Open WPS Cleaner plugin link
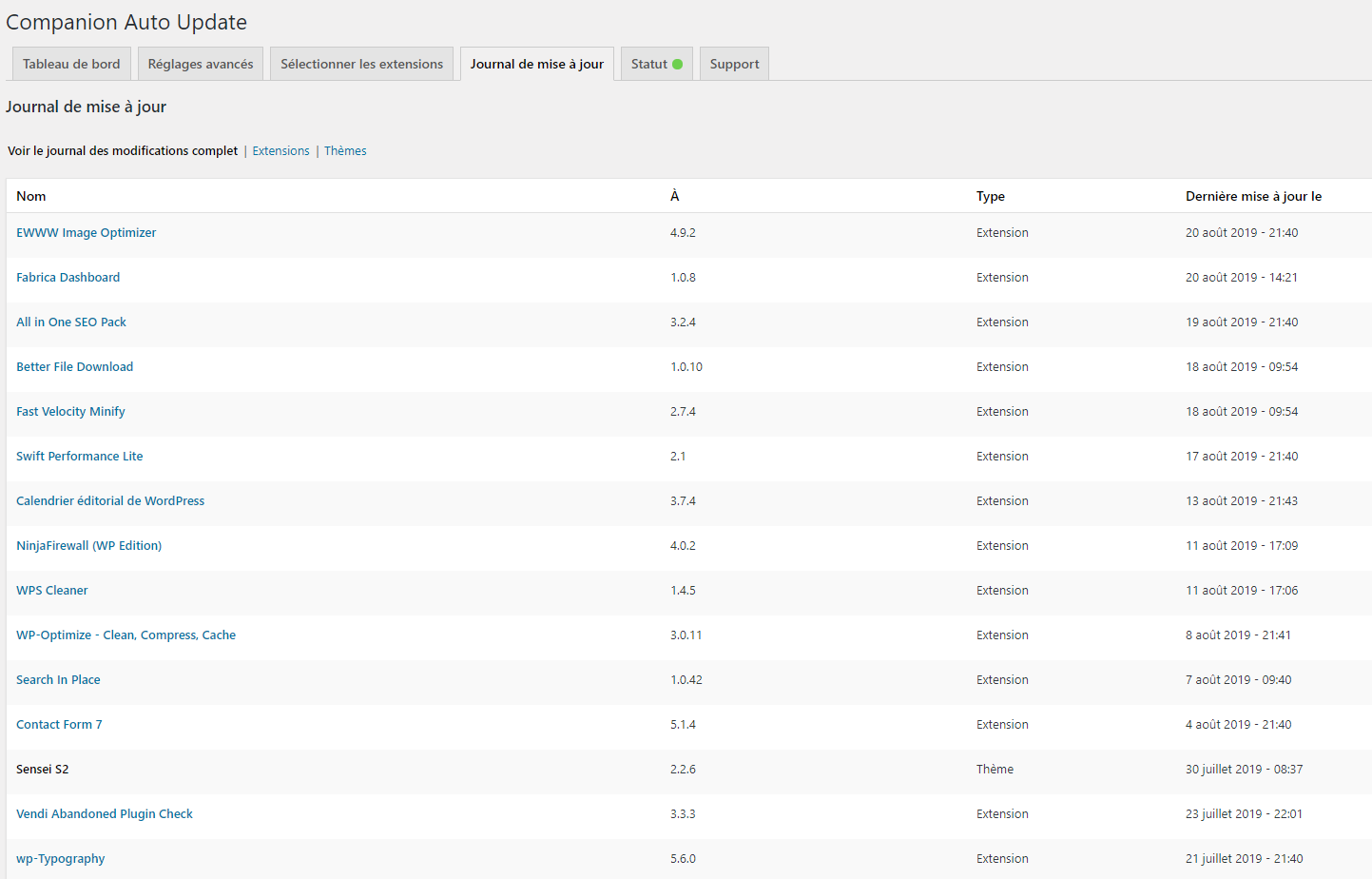 coord(51,590)
